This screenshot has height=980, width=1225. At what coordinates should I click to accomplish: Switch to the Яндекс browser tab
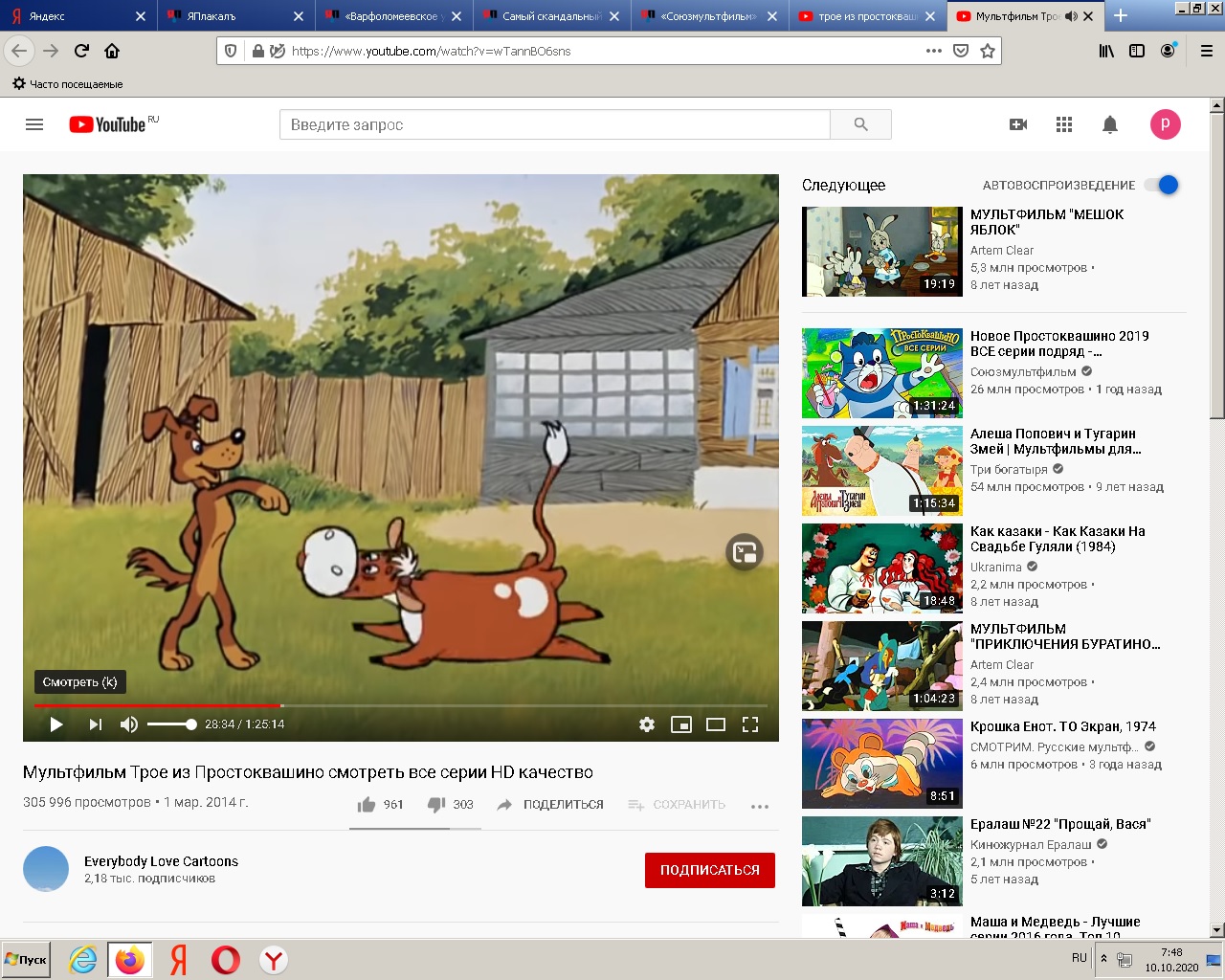click(78, 16)
